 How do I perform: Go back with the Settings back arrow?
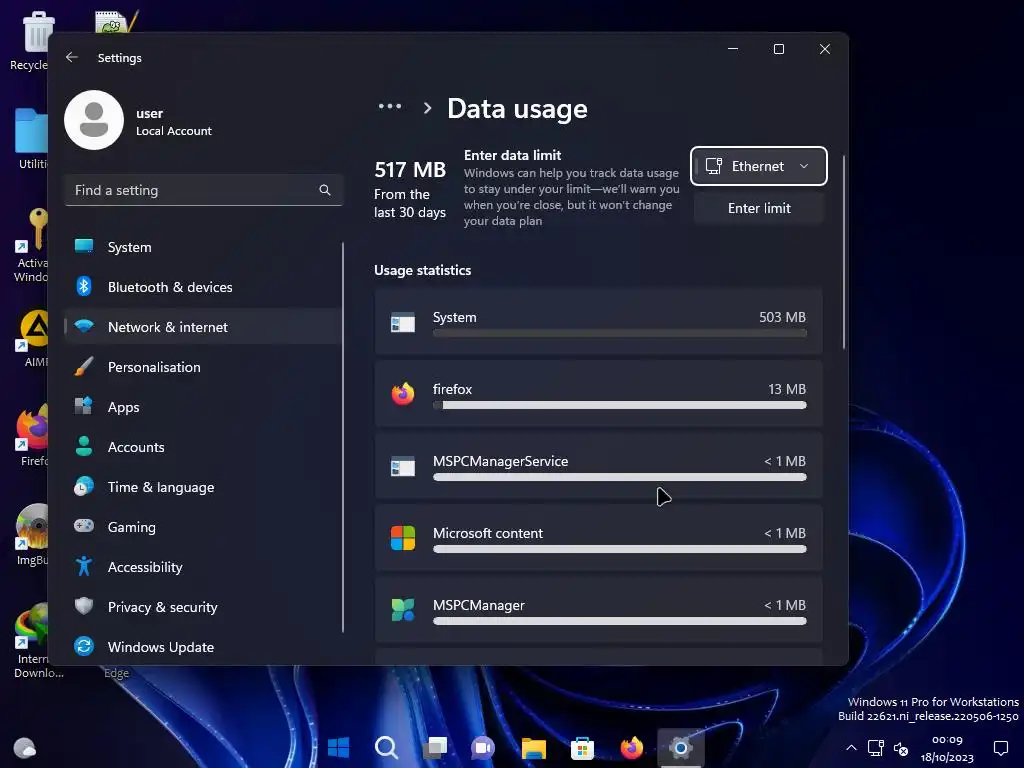(72, 57)
